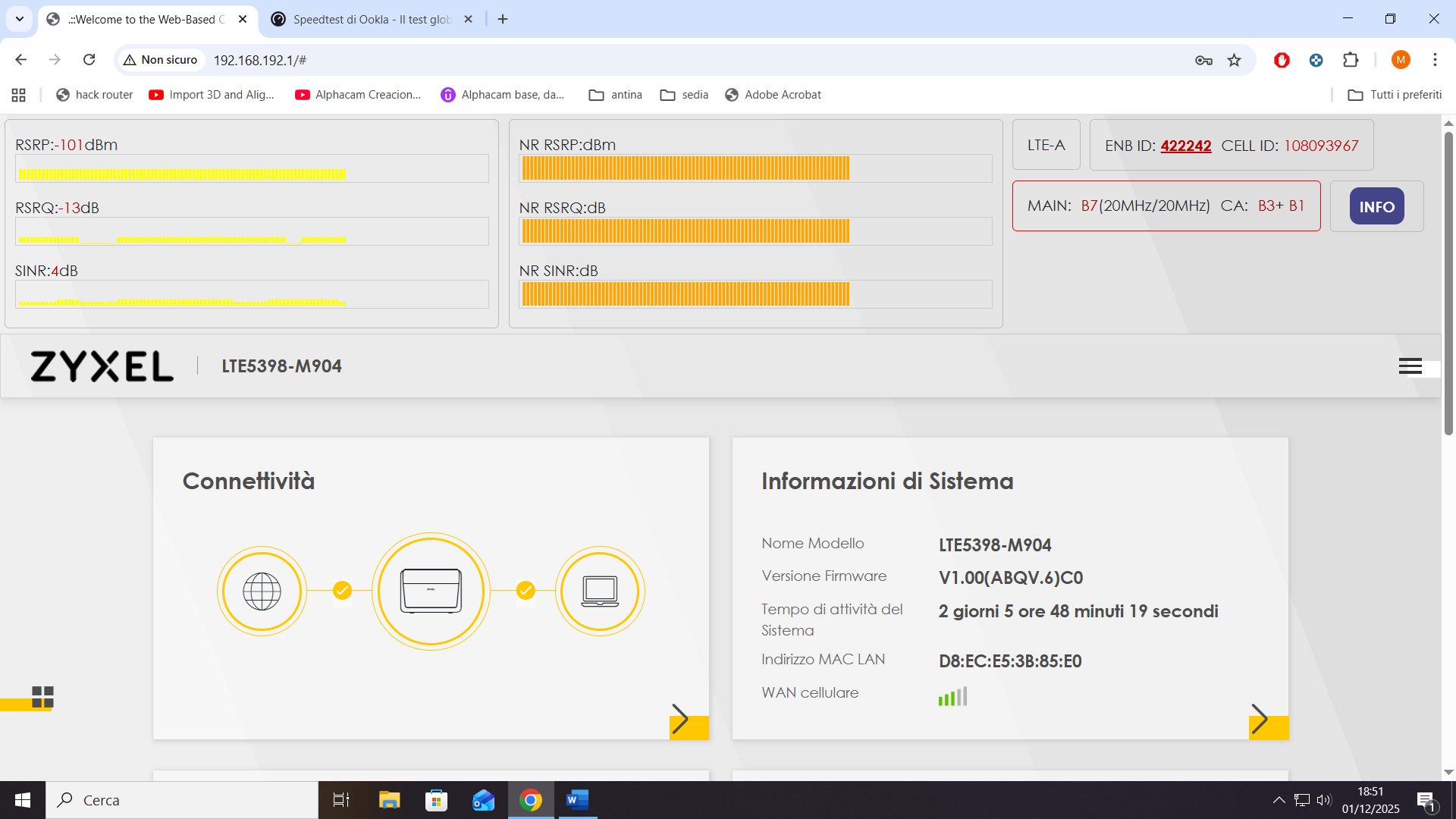
Task: Open the hack router bookmark
Action: (95, 95)
